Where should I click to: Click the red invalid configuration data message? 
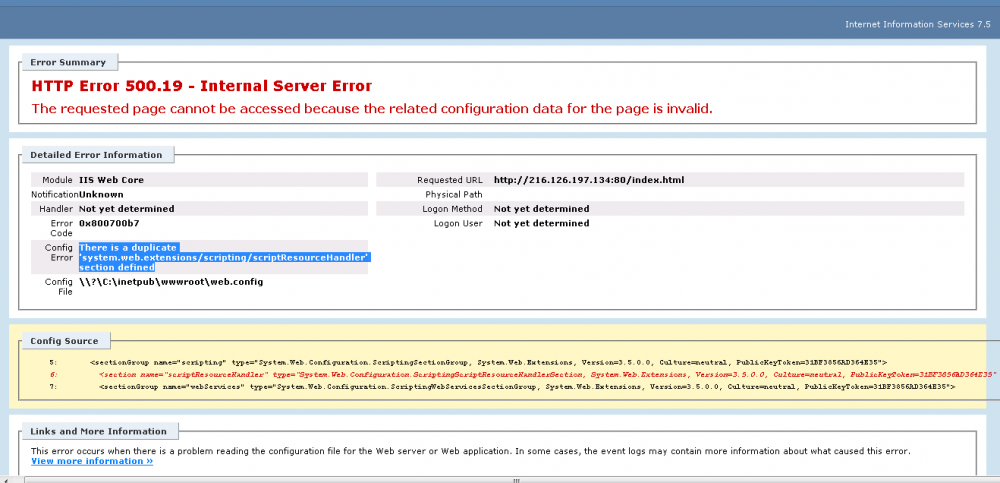(371, 108)
